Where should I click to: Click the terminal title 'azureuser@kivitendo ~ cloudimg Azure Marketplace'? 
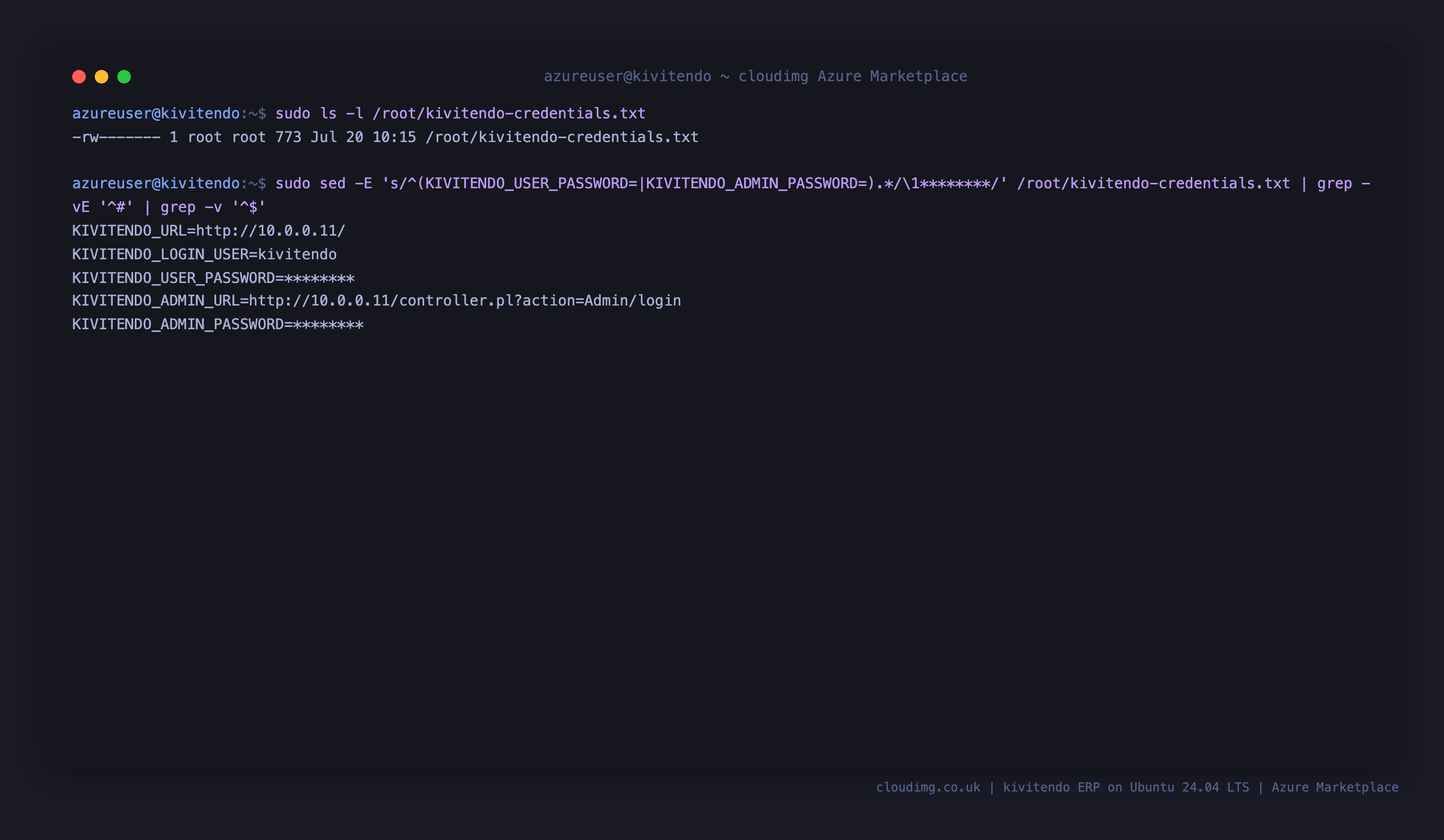(x=755, y=76)
